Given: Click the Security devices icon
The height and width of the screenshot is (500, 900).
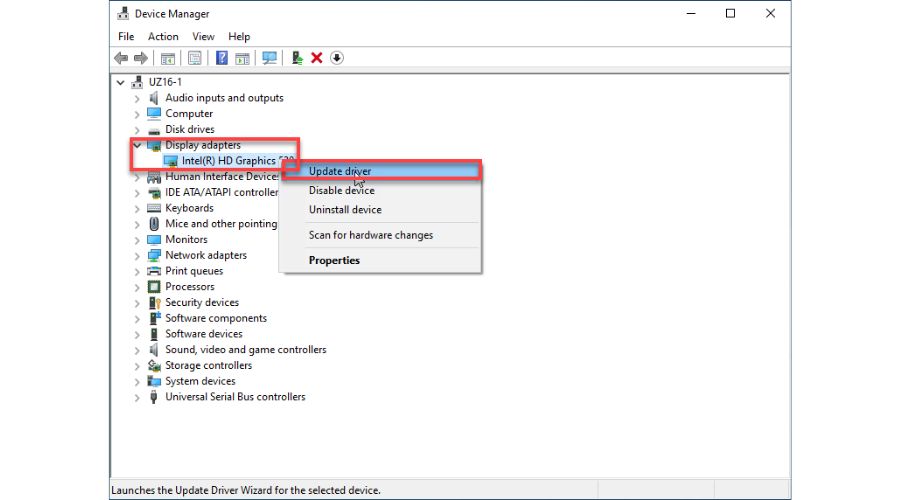Looking at the screenshot, I should click(154, 303).
